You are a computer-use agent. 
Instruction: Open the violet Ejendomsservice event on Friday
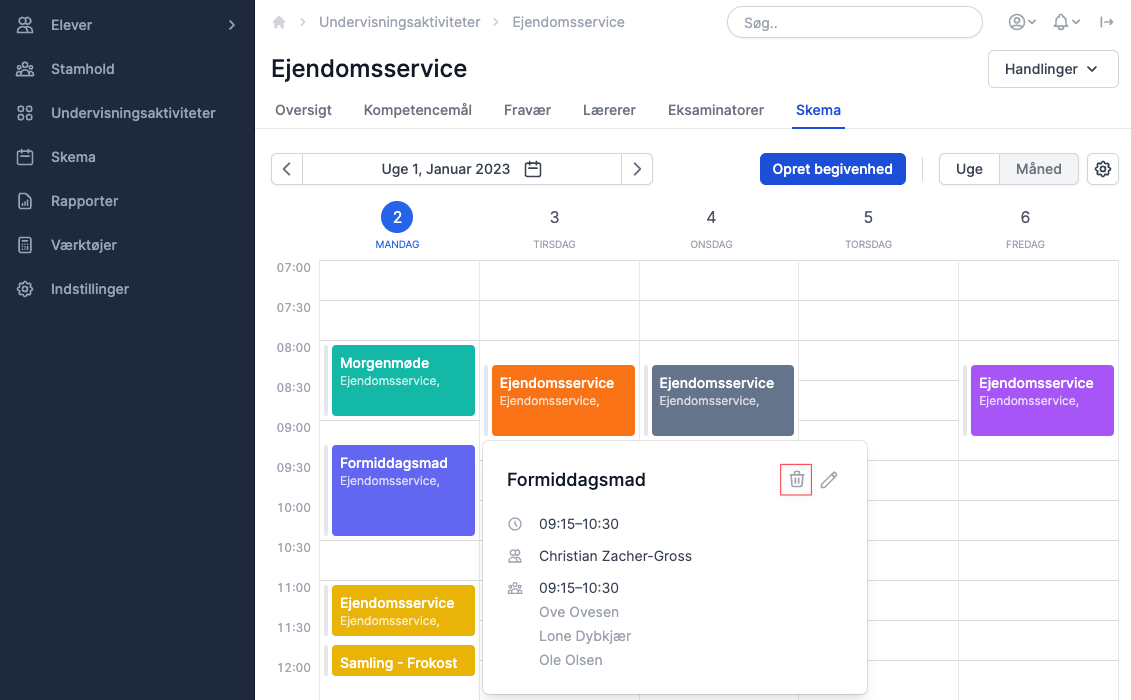pyautogui.click(x=1042, y=401)
